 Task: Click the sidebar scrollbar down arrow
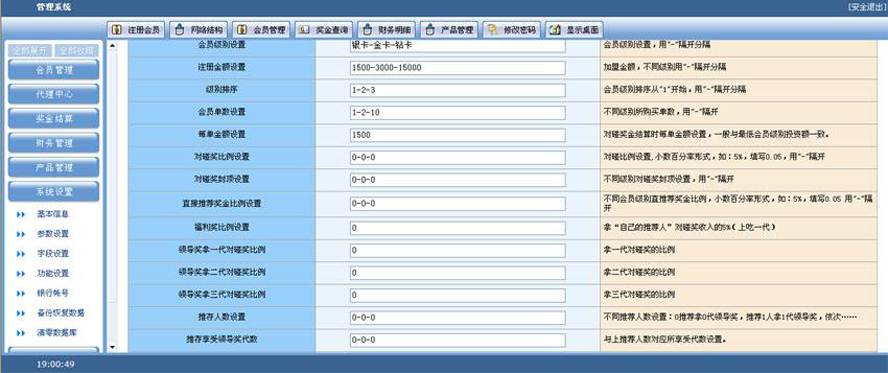pos(112,346)
